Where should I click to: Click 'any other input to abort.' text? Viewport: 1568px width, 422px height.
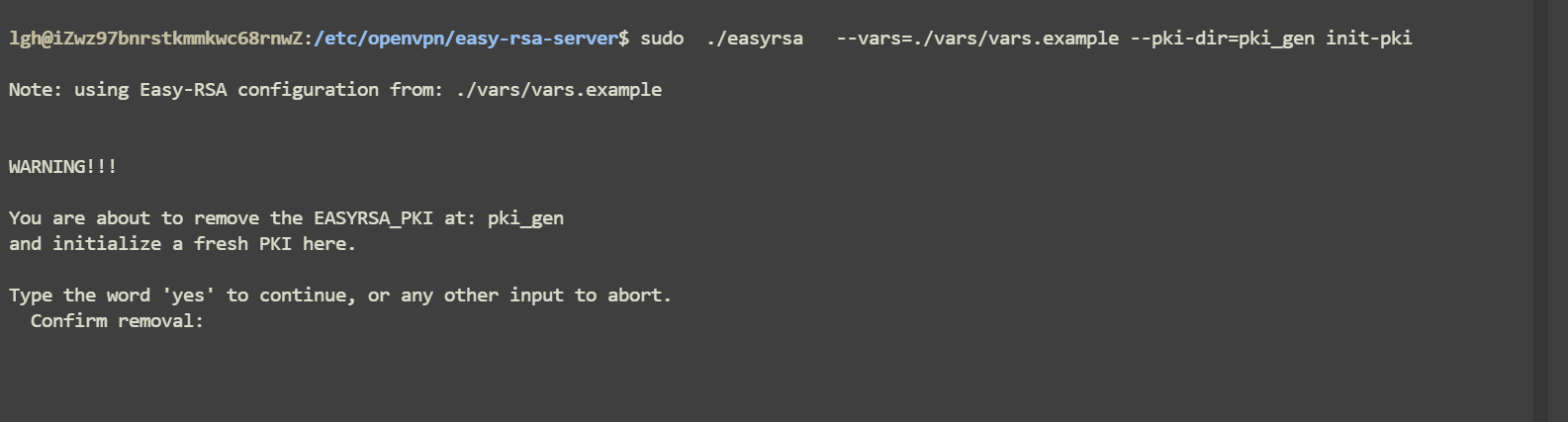pos(536,295)
